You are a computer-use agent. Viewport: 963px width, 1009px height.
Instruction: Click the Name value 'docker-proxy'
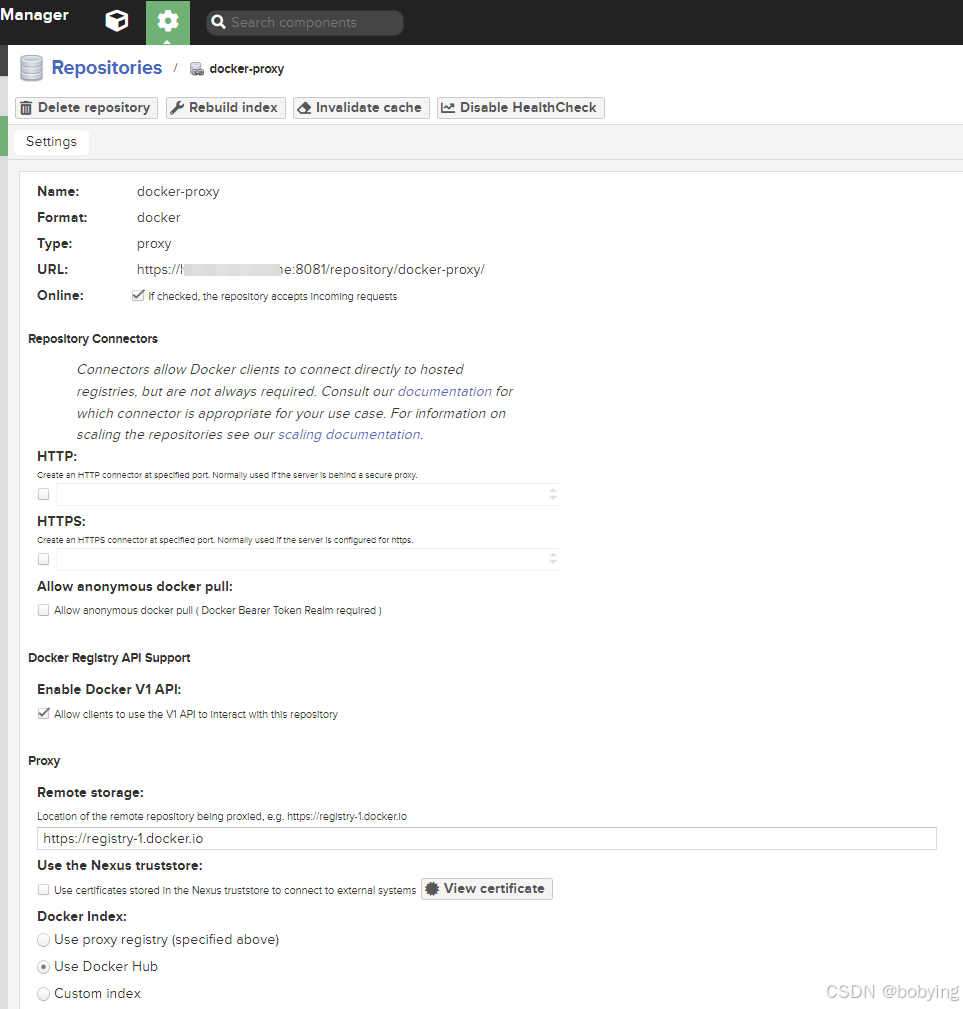click(x=178, y=192)
